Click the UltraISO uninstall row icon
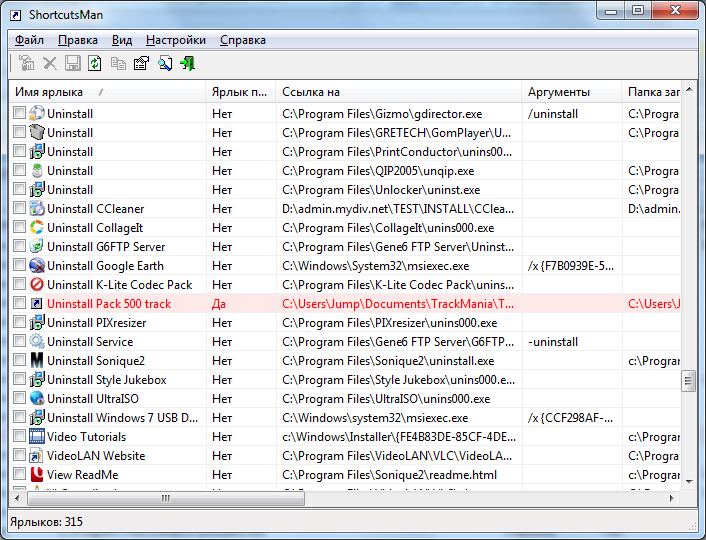The height and width of the screenshot is (540, 706). (x=37, y=399)
